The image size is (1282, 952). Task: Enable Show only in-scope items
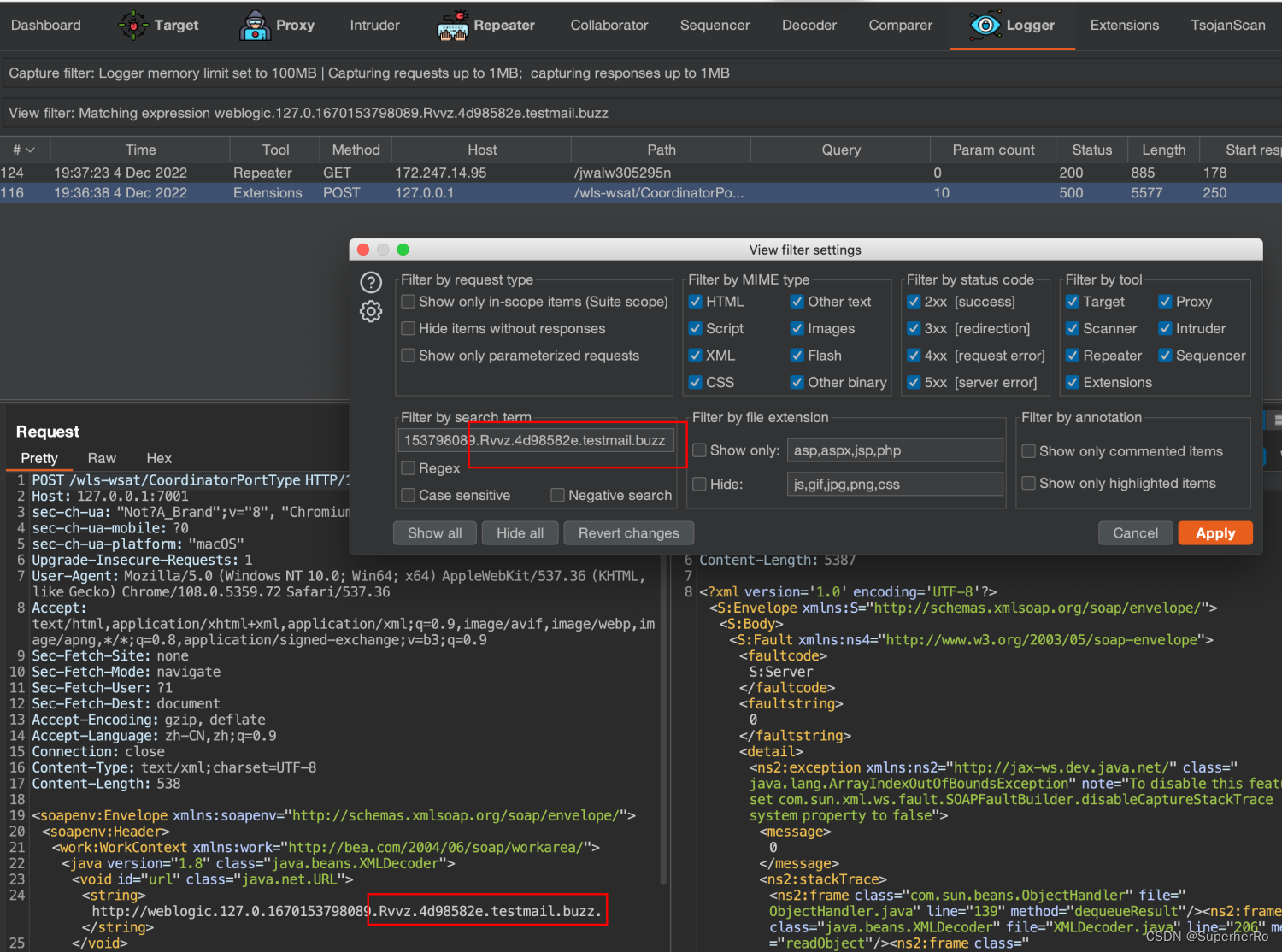(x=409, y=302)
